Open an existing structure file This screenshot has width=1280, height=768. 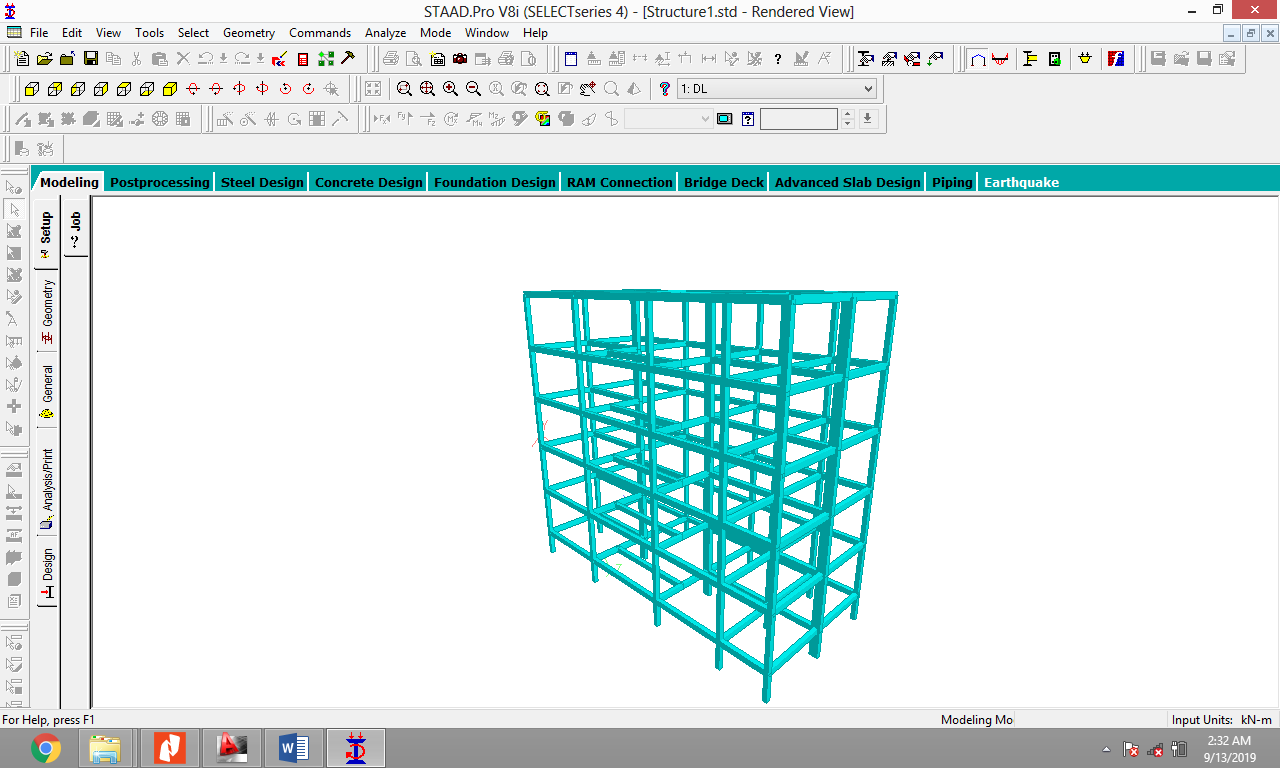click(x=45, y=59)
